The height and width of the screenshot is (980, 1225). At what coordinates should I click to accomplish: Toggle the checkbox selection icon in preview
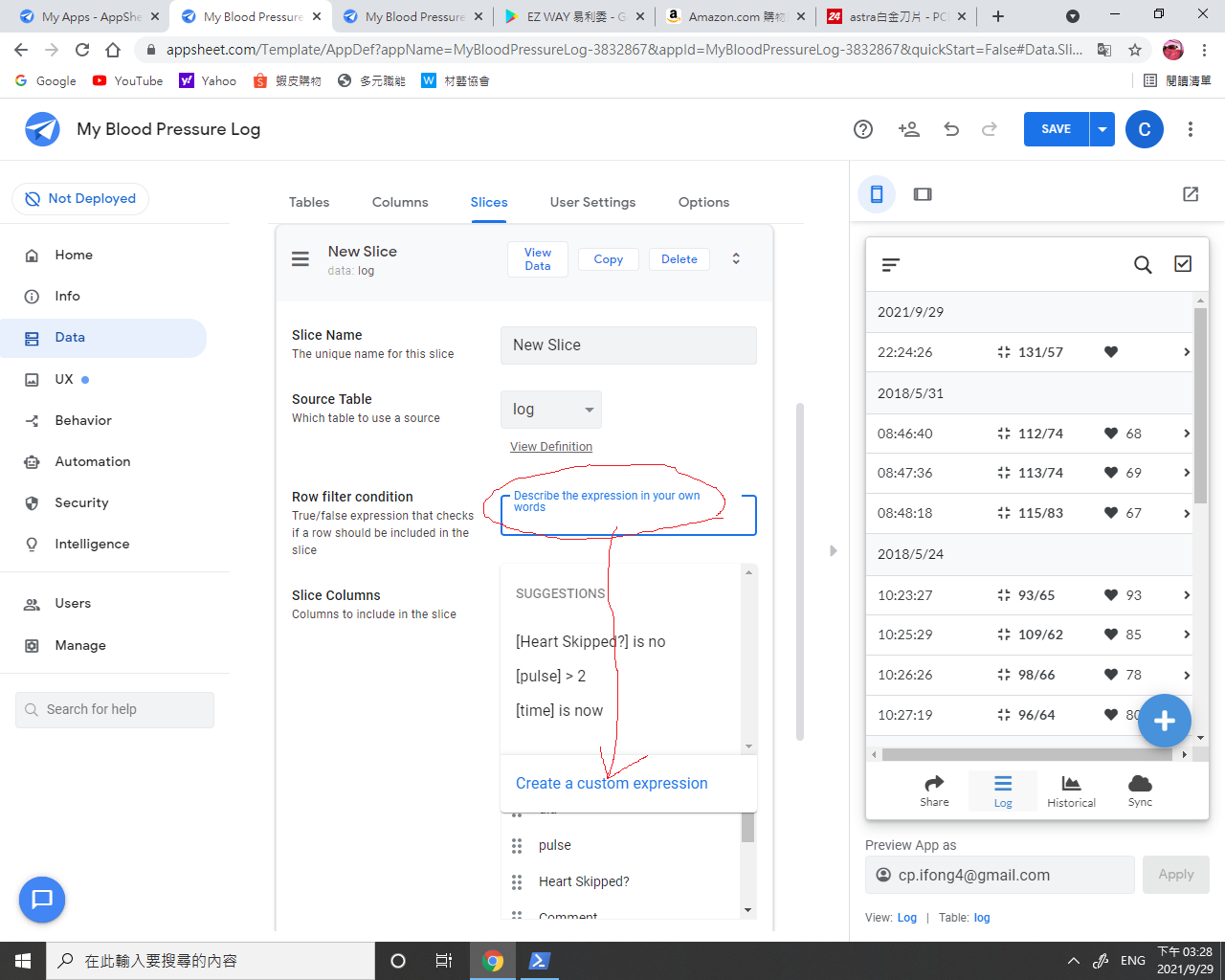tap(1183, 264)
